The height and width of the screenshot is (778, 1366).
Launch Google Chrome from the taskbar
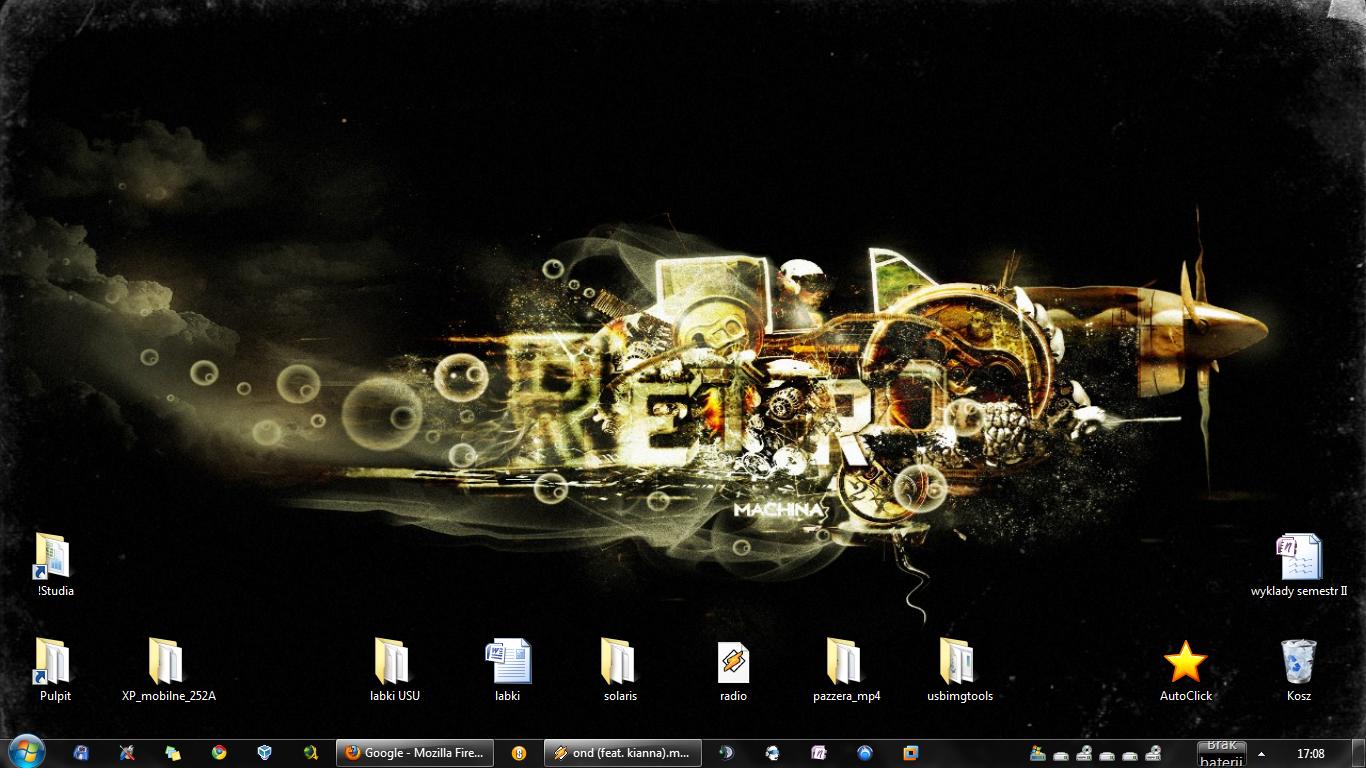click(219, 753)
